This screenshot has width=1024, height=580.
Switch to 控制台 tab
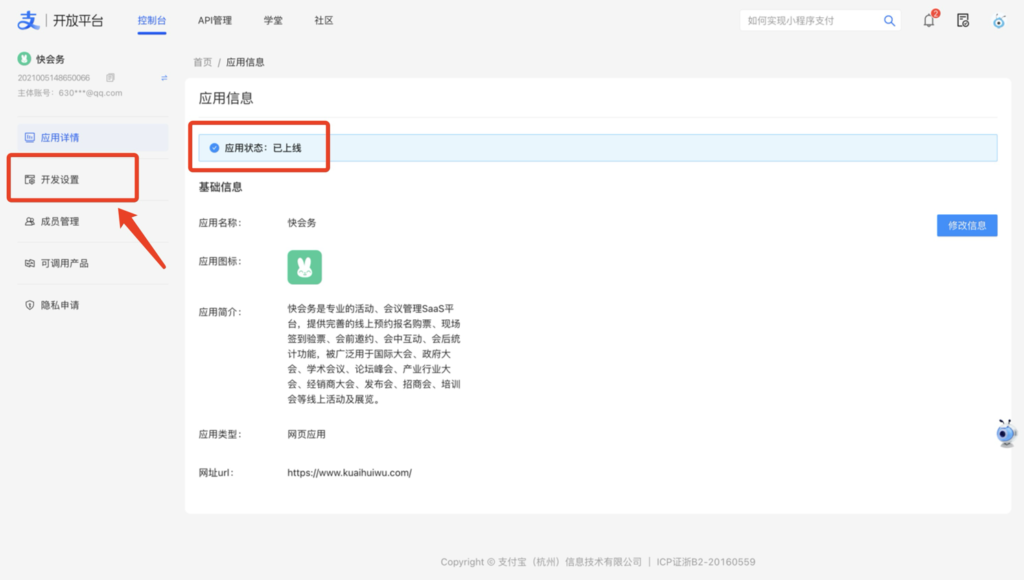click(152, 20)
